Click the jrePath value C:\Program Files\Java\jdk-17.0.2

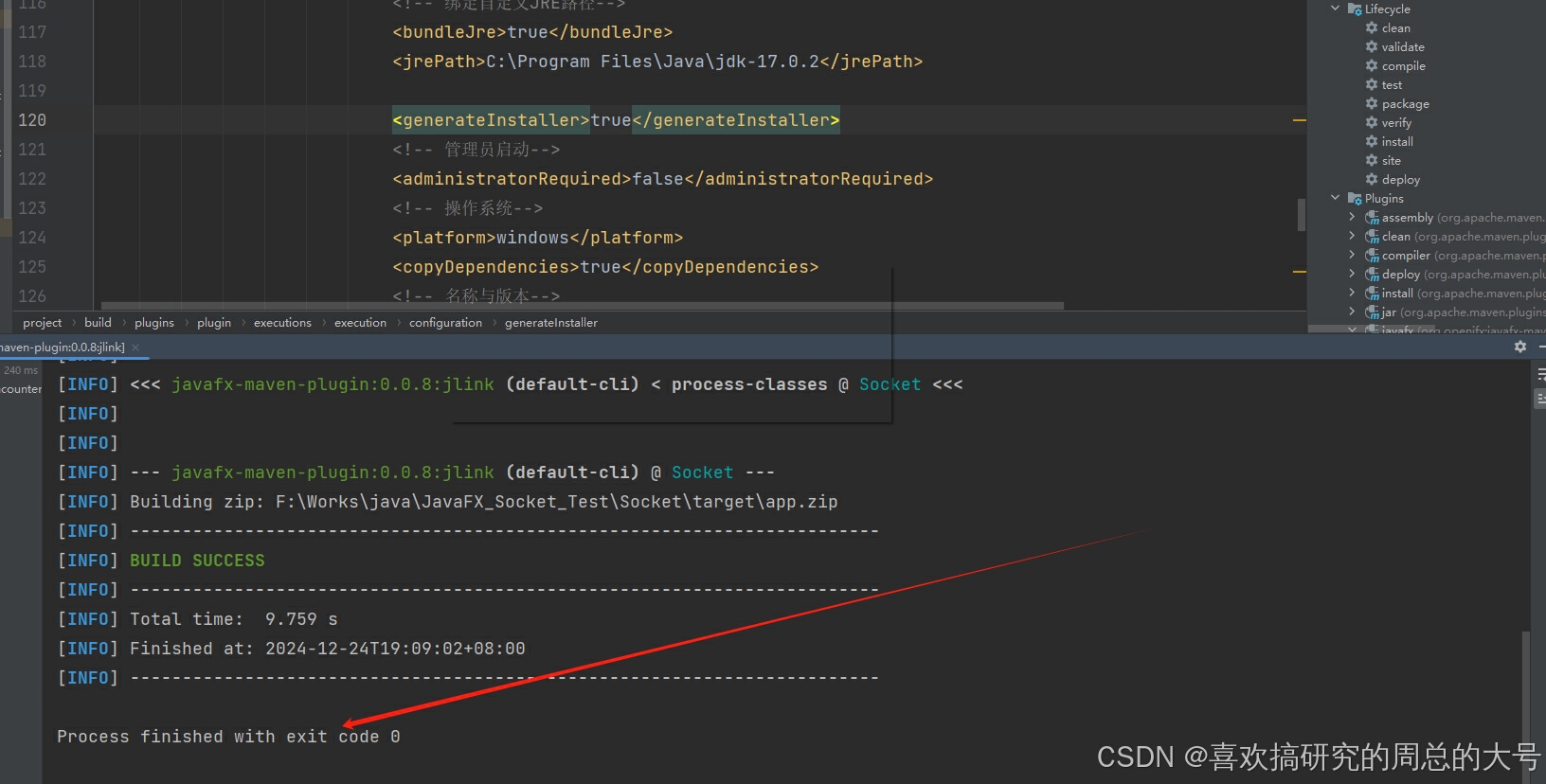click(653, 62)
